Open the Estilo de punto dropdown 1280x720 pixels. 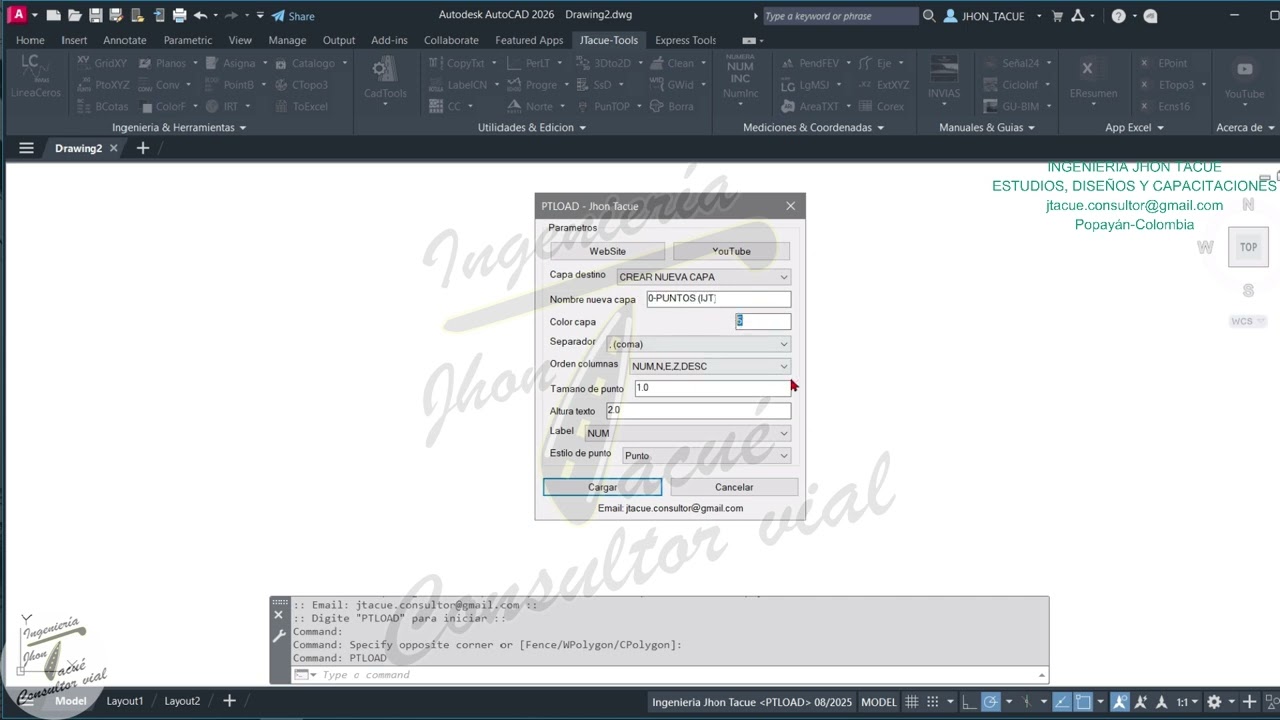pos(707,455)
